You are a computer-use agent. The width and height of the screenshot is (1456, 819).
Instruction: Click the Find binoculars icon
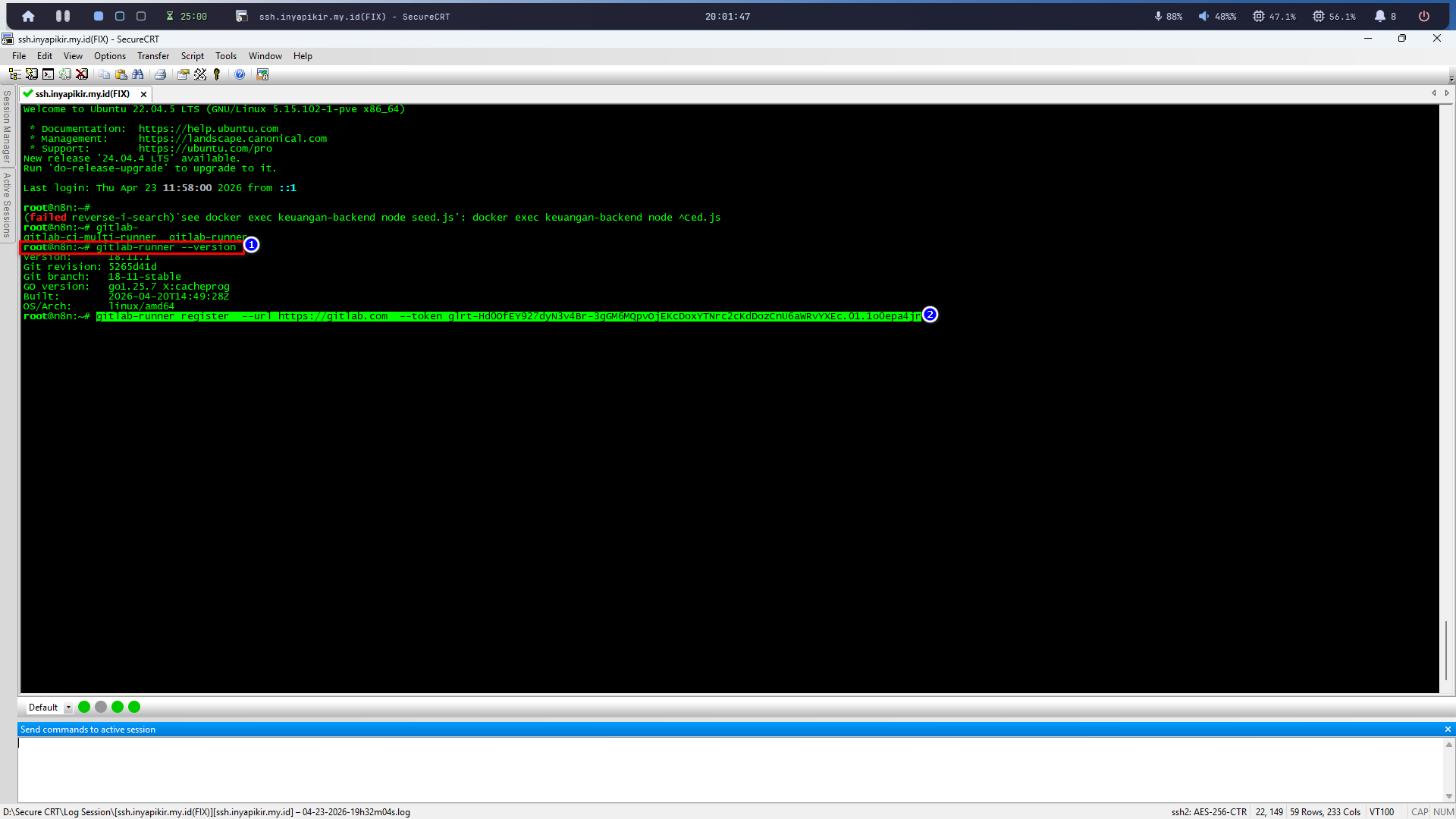[x=137, y=74]
